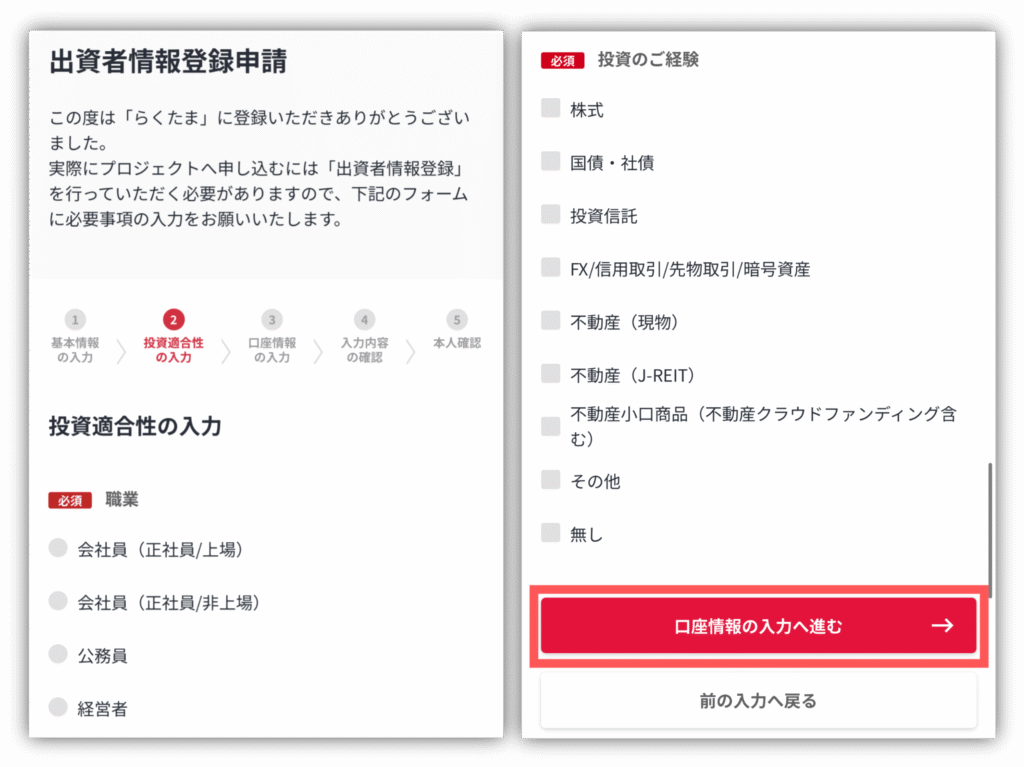1024x767 pixels.
Task: Choose 経営者 as occupation
Action: tap(58, 706)
